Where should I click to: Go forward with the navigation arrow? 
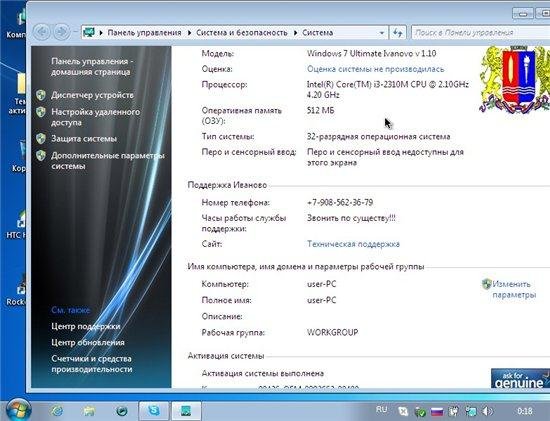[x=62, y=32]
